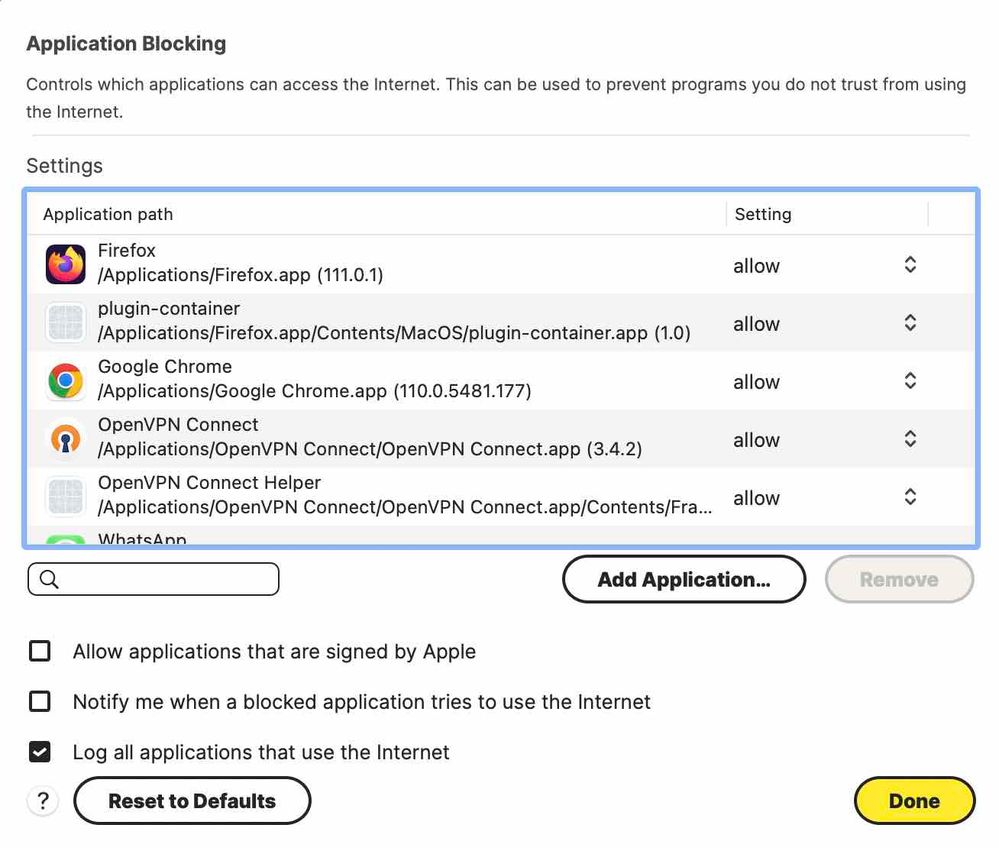Click the Setting column header
999x848 pixels.
point(763,214)
